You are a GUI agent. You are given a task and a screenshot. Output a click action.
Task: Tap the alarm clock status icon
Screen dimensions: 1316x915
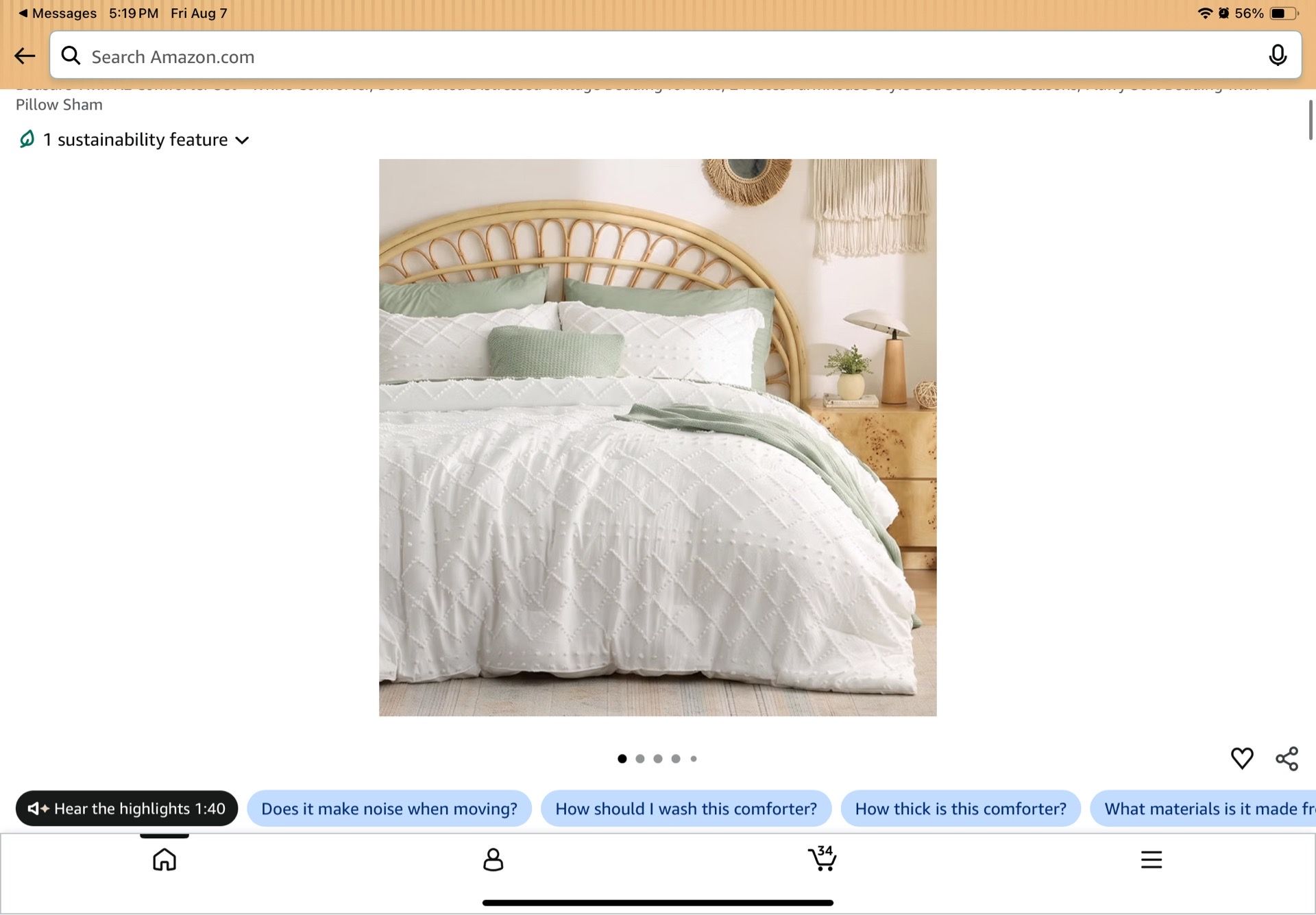coord(1223,13)
